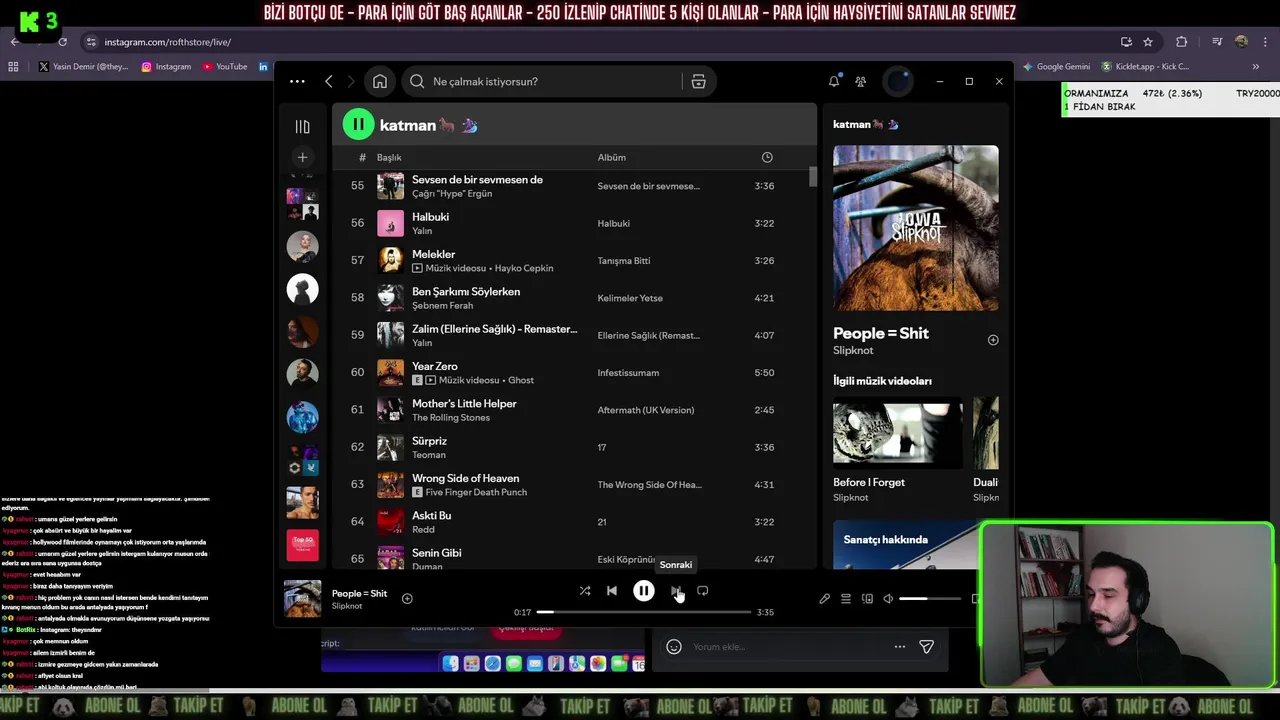1280x720 pixels.
Task: Open Kicklet.app bookmark
Action: [1145, 66]
